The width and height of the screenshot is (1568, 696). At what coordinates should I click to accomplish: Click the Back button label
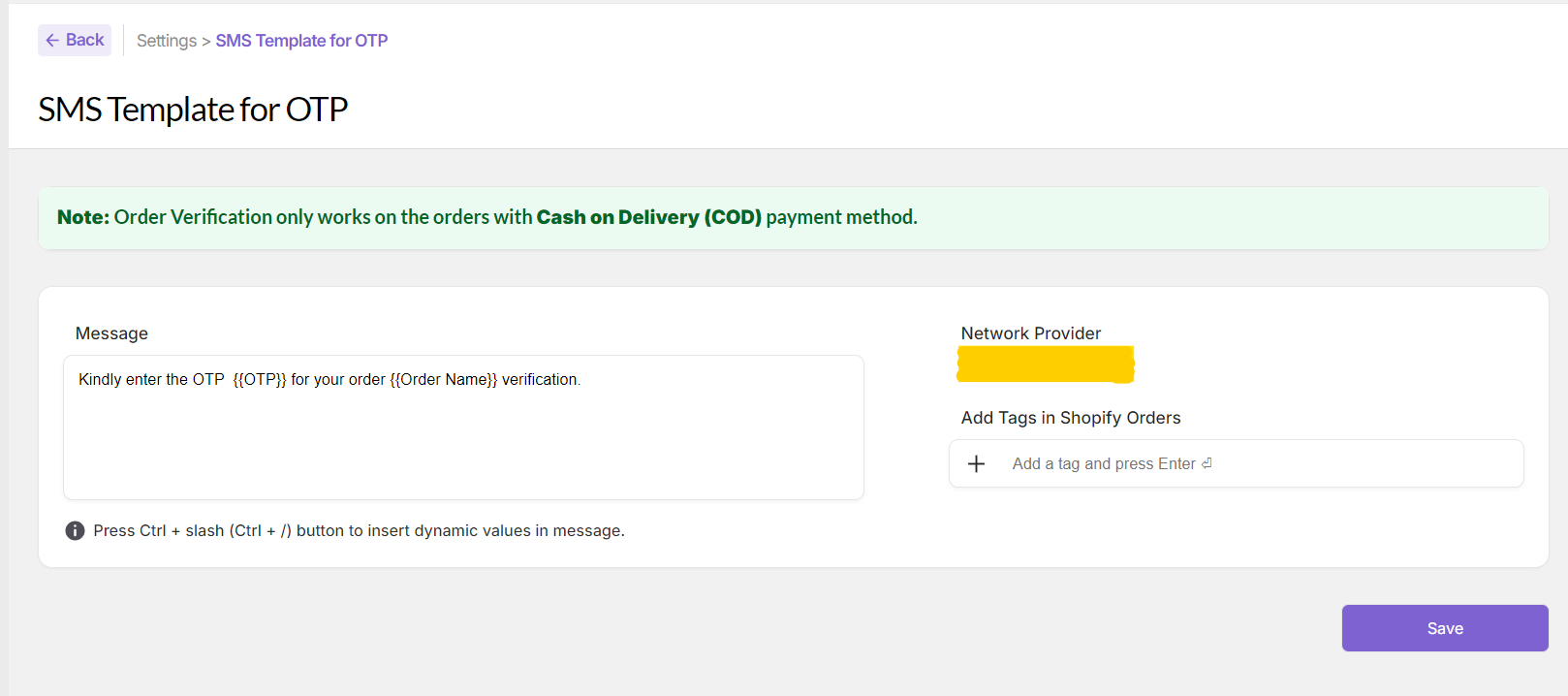click(84, 40)
